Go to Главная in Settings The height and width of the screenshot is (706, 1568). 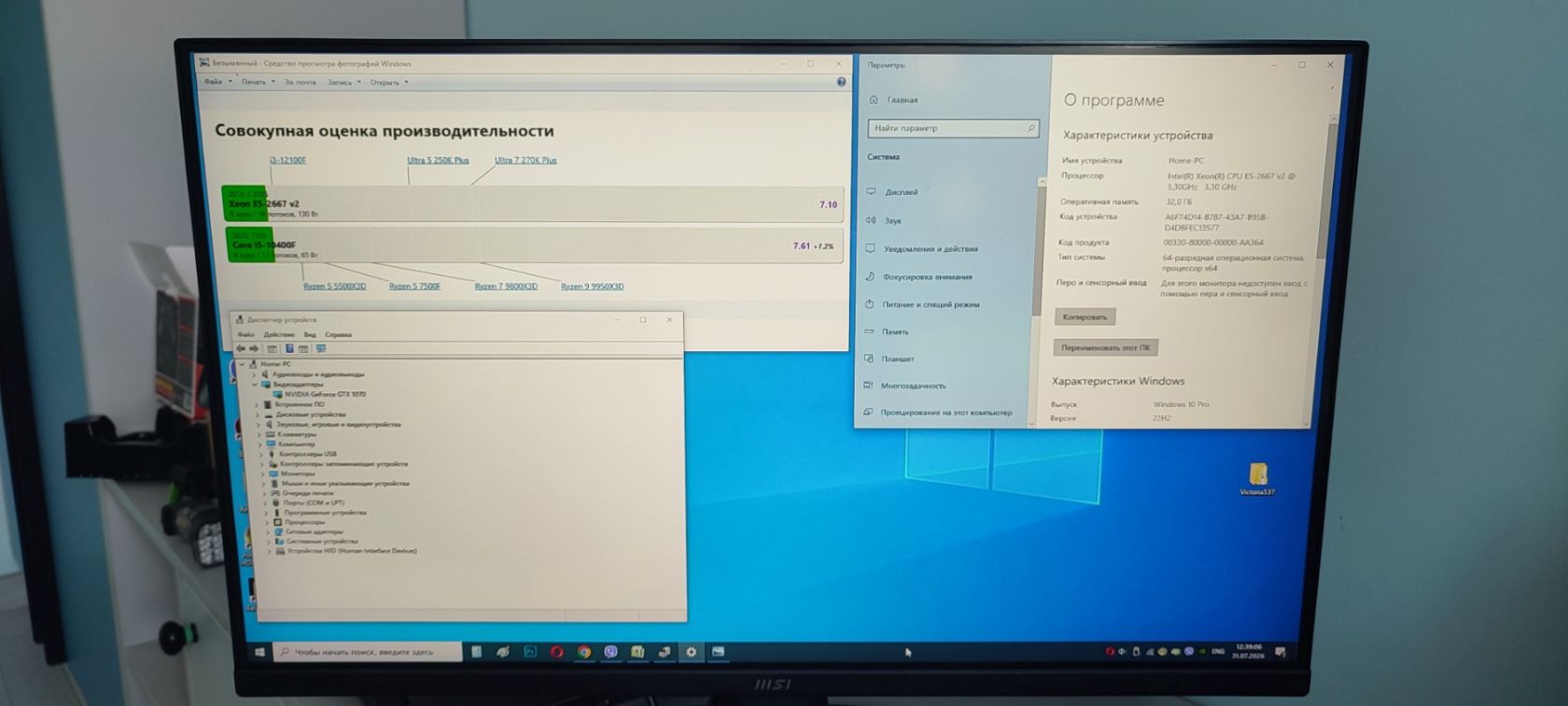point(894,100)
